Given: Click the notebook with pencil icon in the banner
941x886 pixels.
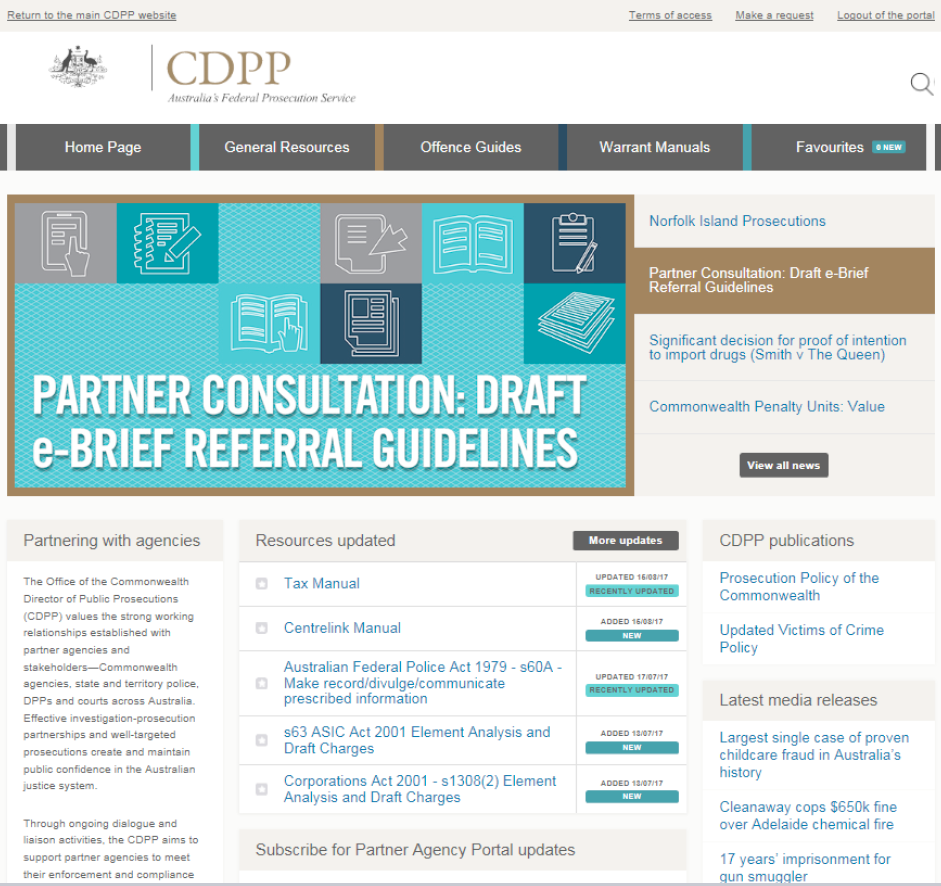Looking at the screenshot, I should coord(167,243).
